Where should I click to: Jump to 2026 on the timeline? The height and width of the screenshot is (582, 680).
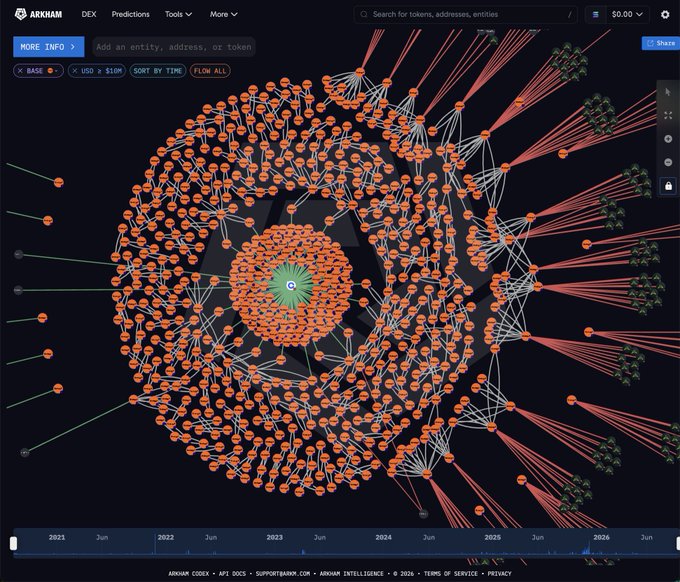602,537
